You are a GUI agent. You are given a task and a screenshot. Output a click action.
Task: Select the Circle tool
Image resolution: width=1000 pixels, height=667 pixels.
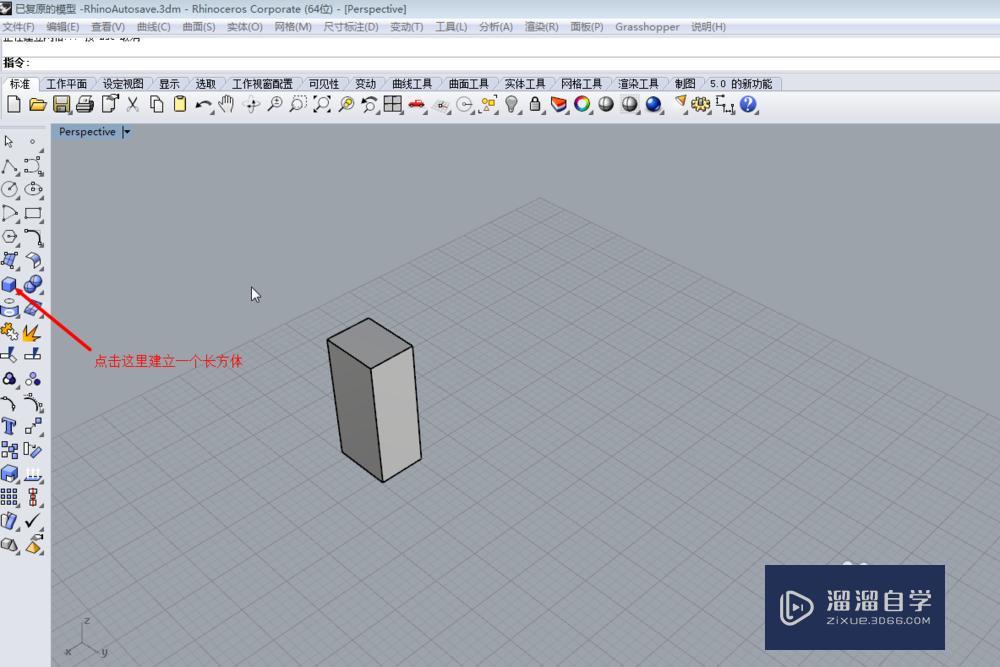point(10,189)
